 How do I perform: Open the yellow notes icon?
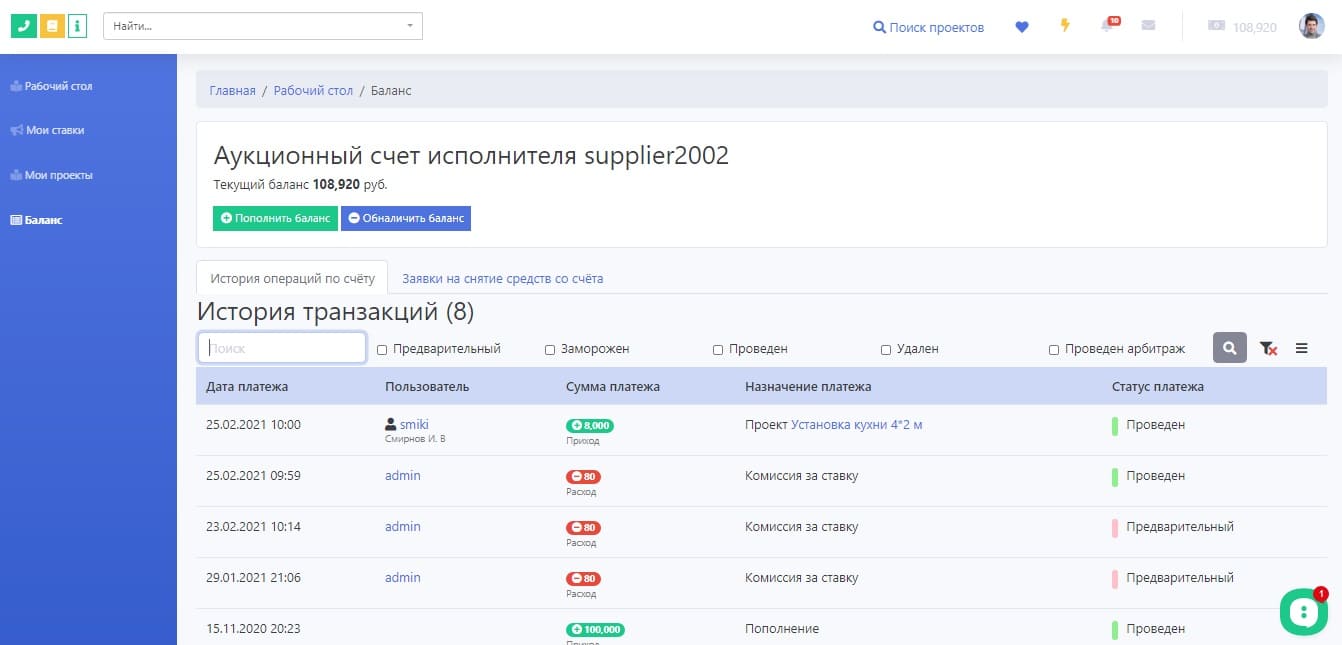(x=51, y=26)
